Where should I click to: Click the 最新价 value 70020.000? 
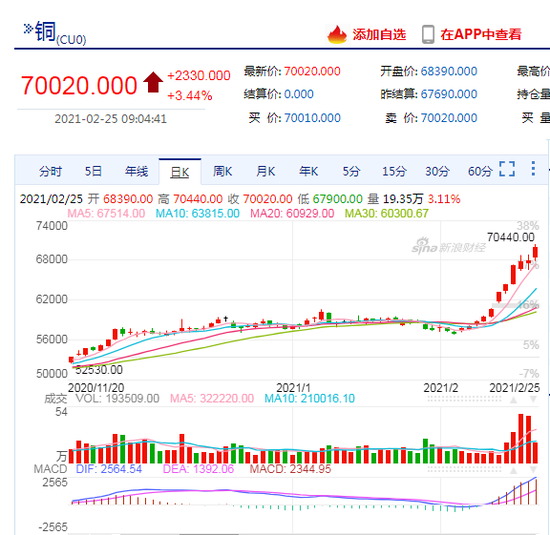(x=312, y=71)
